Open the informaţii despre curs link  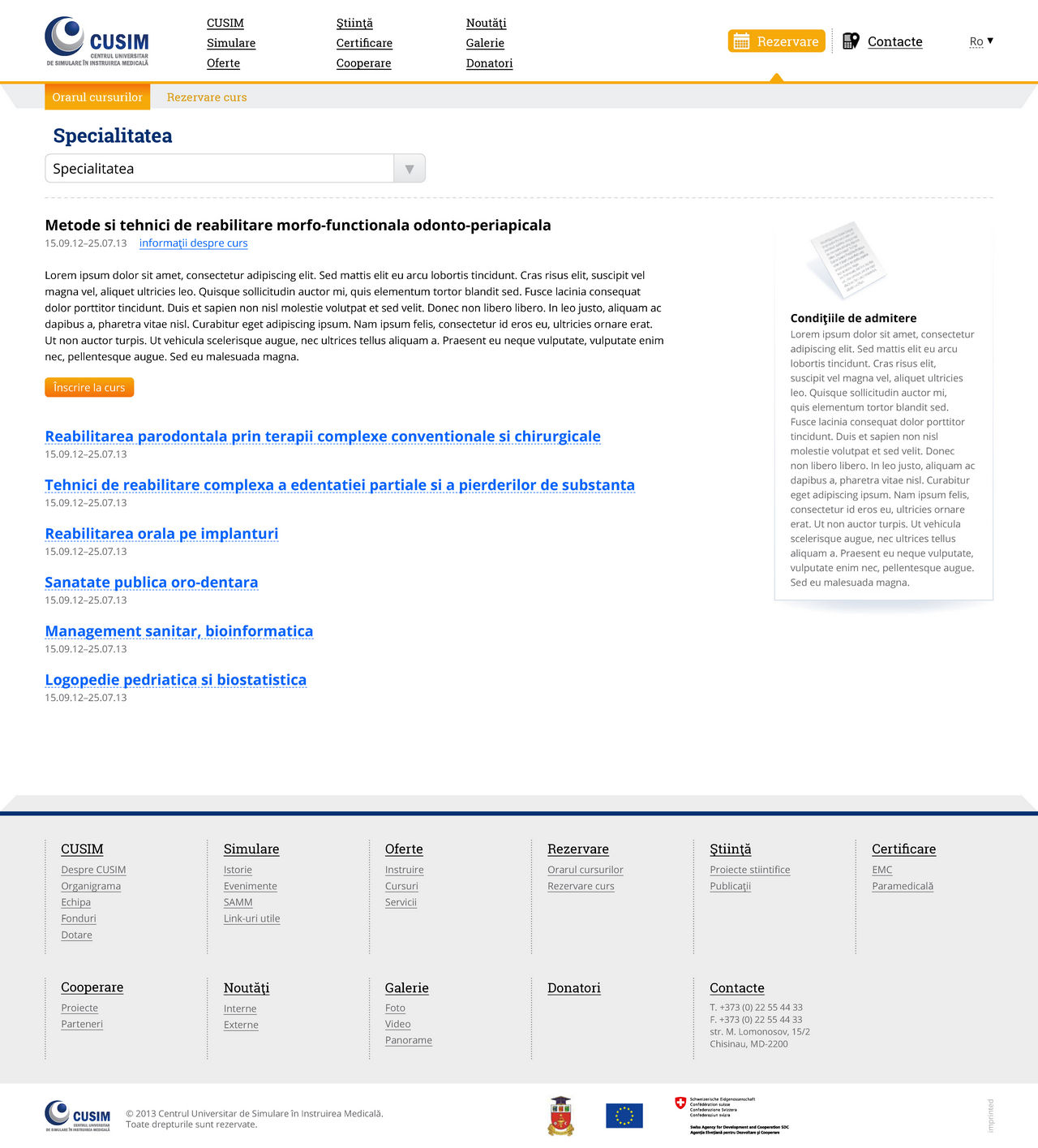click(193, 243)
